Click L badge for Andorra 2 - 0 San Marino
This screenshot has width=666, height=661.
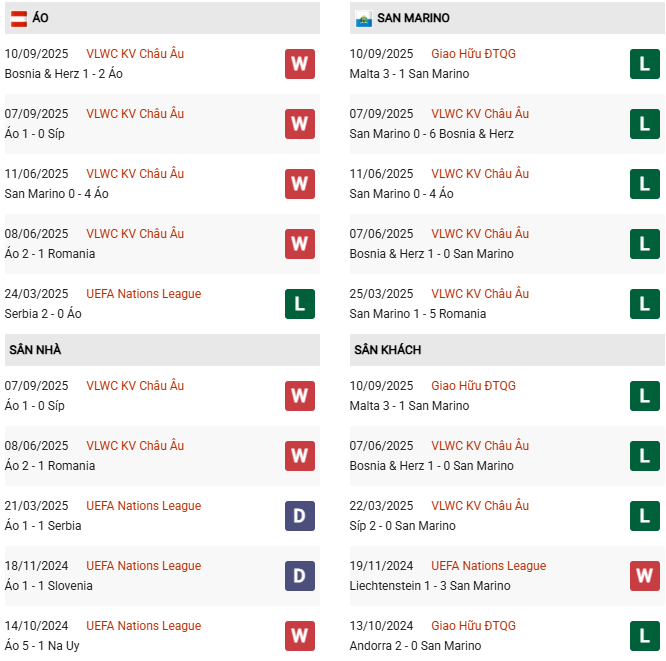click(645, 636)
